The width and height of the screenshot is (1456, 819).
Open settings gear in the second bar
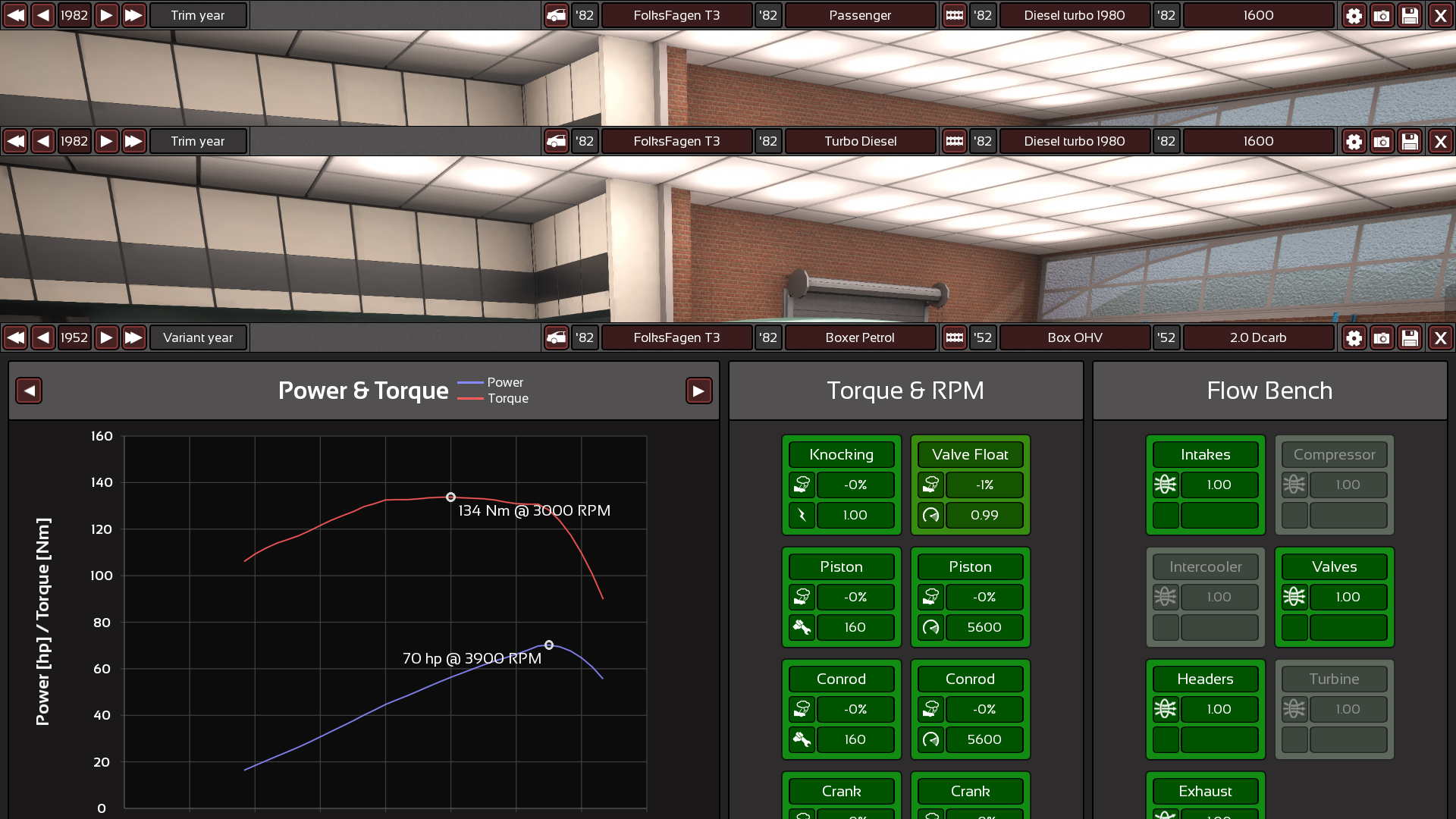(x=1354, y=141)
